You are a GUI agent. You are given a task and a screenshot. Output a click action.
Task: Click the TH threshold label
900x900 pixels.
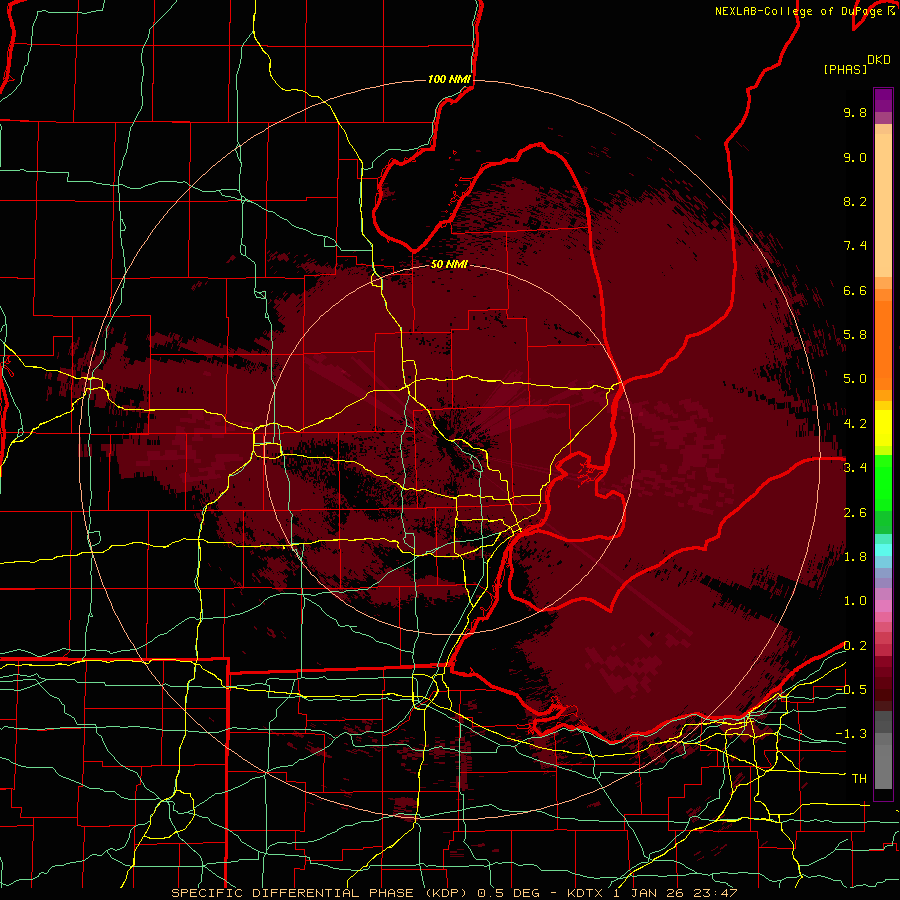point(859,779)
